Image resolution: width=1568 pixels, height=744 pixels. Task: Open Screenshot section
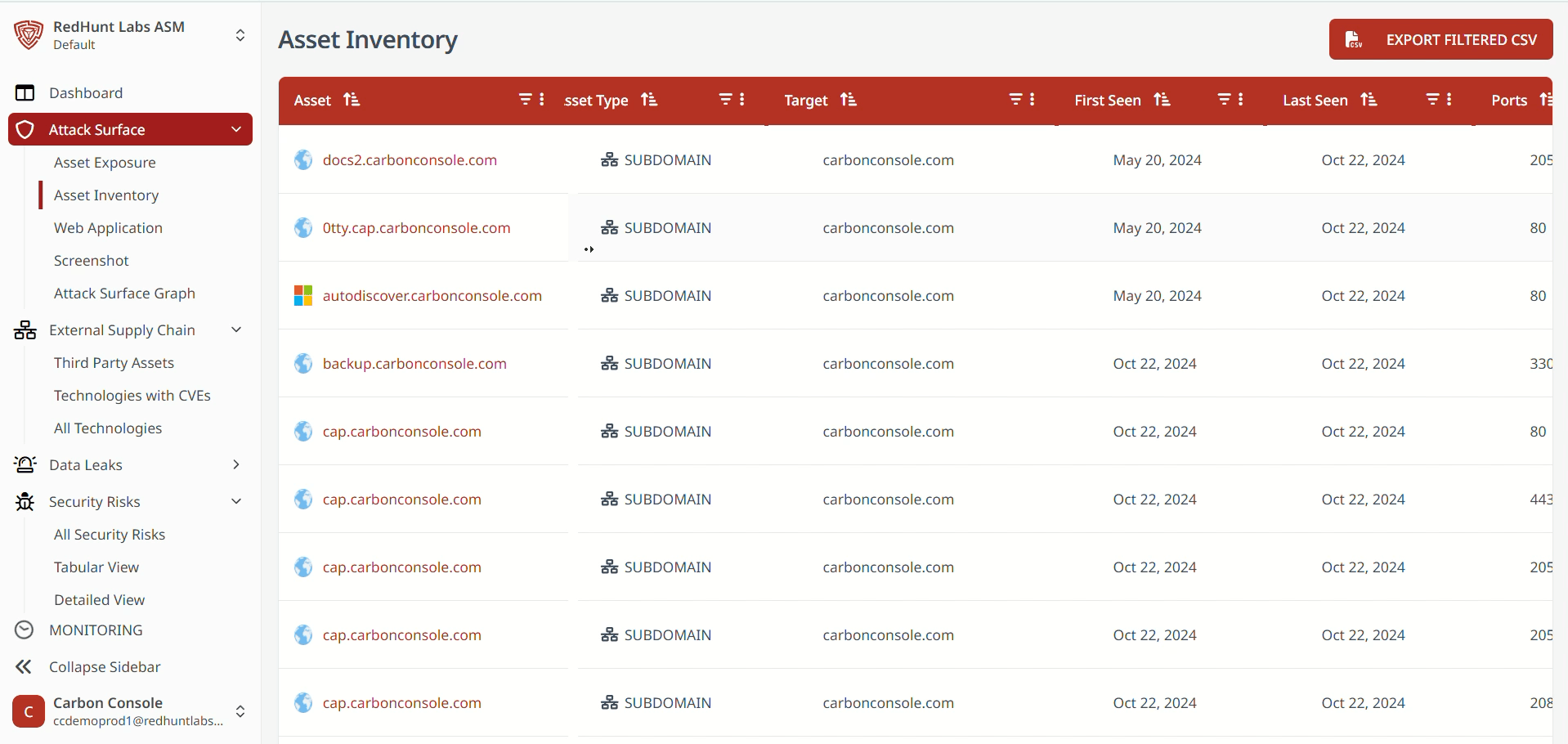[x=92, y=261]
